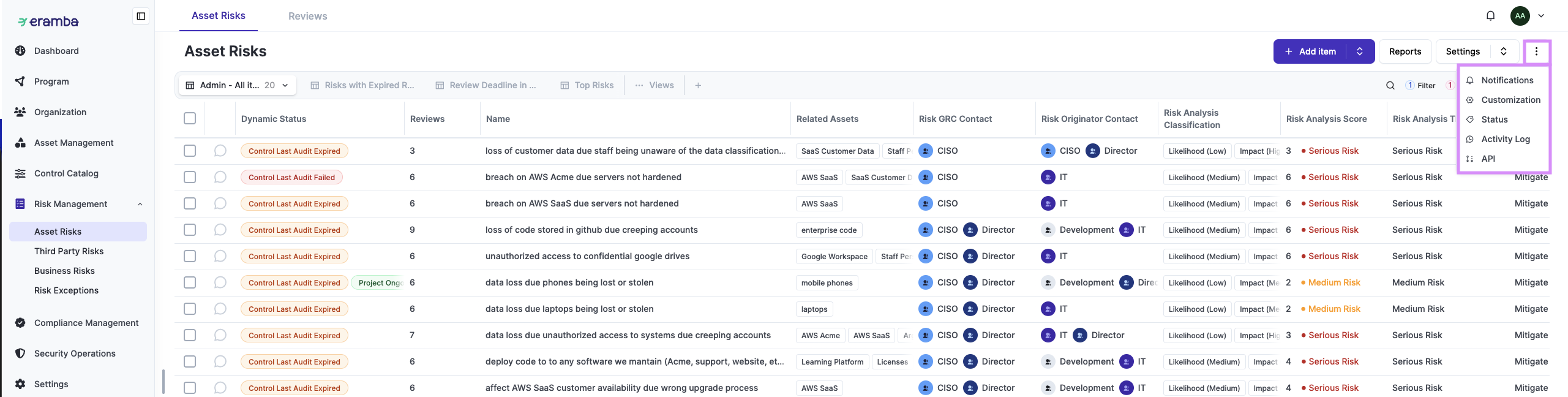The image size is (1568, 397).
Task: Select Activity Log from the menu
Action: (1505, 139)
